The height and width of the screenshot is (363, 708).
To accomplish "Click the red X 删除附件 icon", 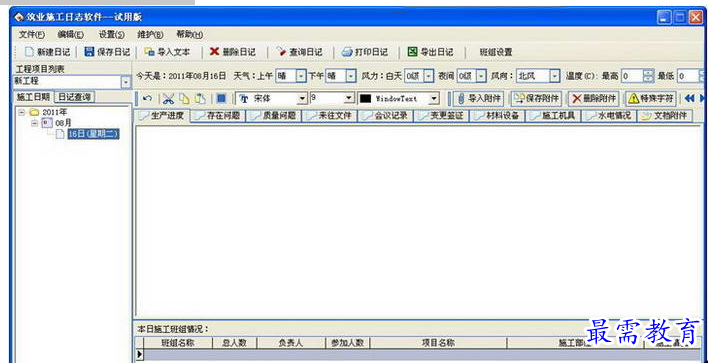I will [x=577, y=98].
